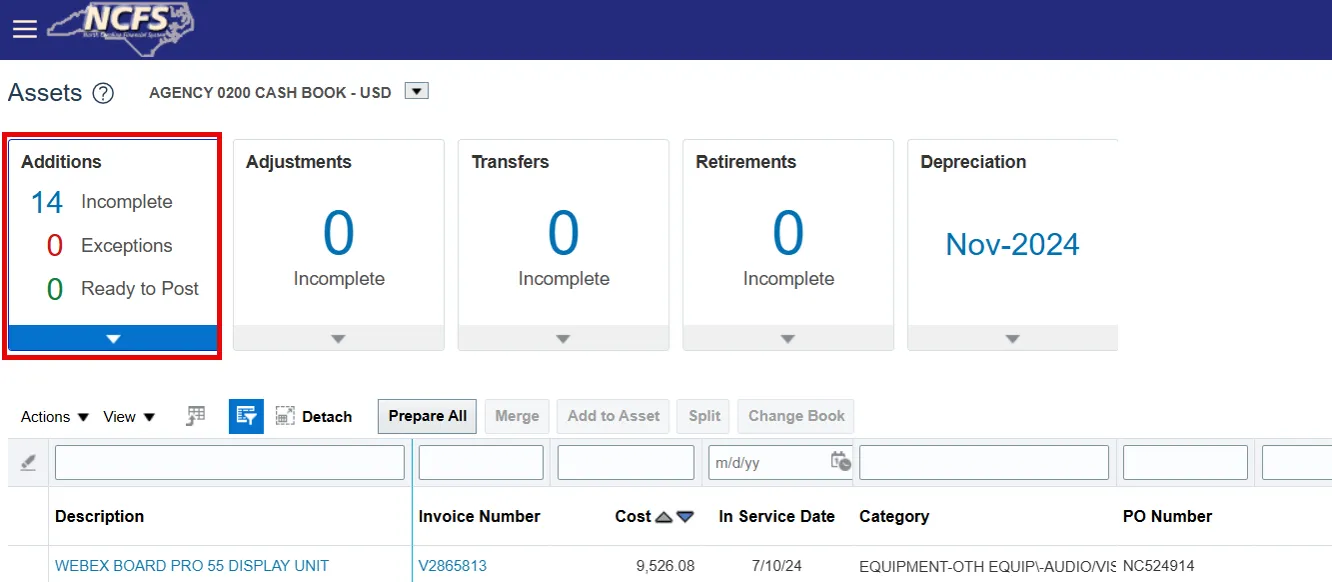Select the 9,526.08 cost cell

(665, 566)
